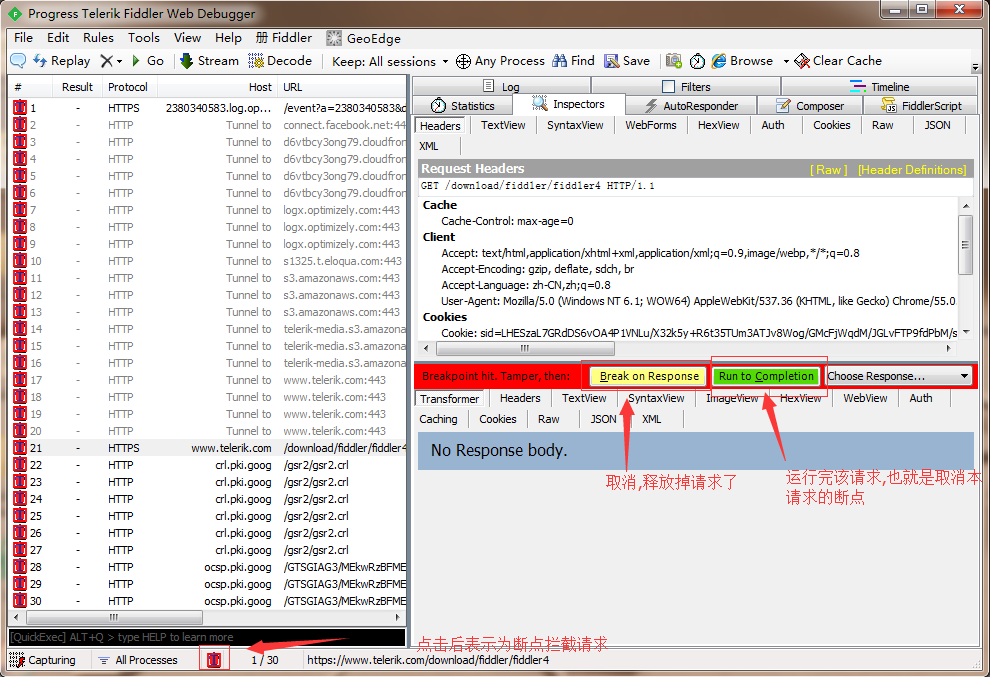Switch to the Inspectors tab
Screen dimensions: 990x677
pyautogui.click(x=568, y=104)
